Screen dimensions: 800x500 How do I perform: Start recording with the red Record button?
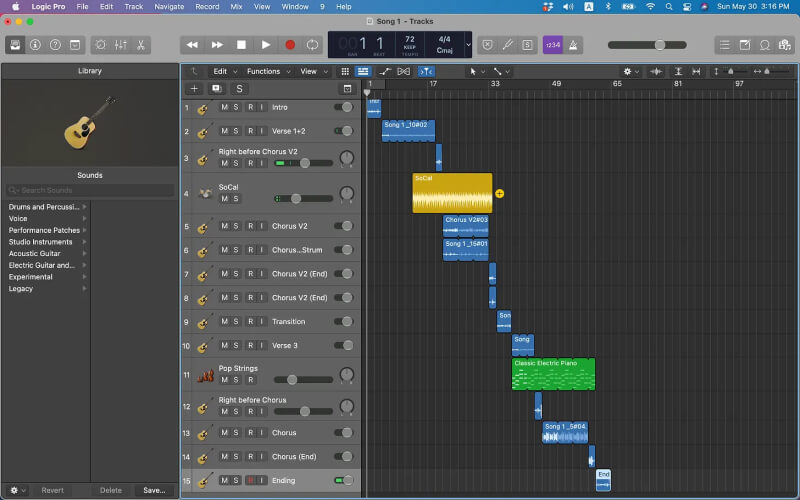click(x=290, y=45)
